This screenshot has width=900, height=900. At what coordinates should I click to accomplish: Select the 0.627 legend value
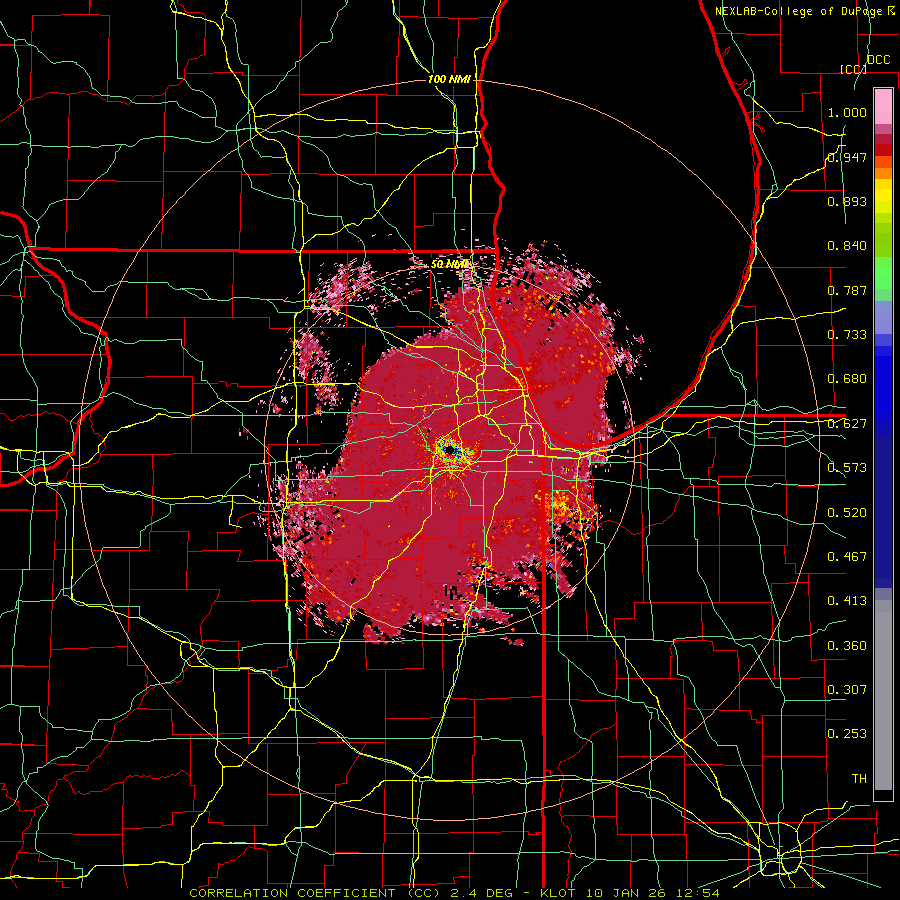[847, 424]
